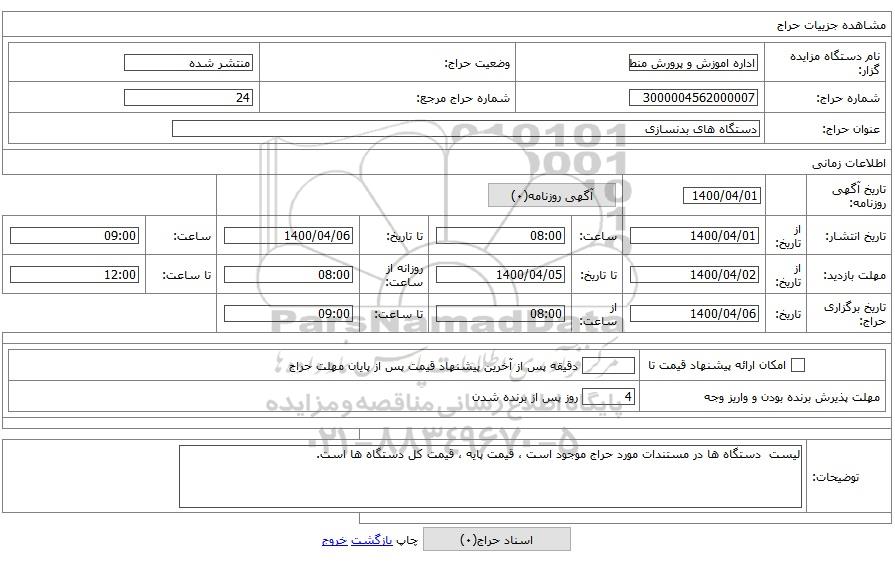Focus the publication end date 1400/04/06 field
Screen dimensions: 895x576
coord(288,235)
